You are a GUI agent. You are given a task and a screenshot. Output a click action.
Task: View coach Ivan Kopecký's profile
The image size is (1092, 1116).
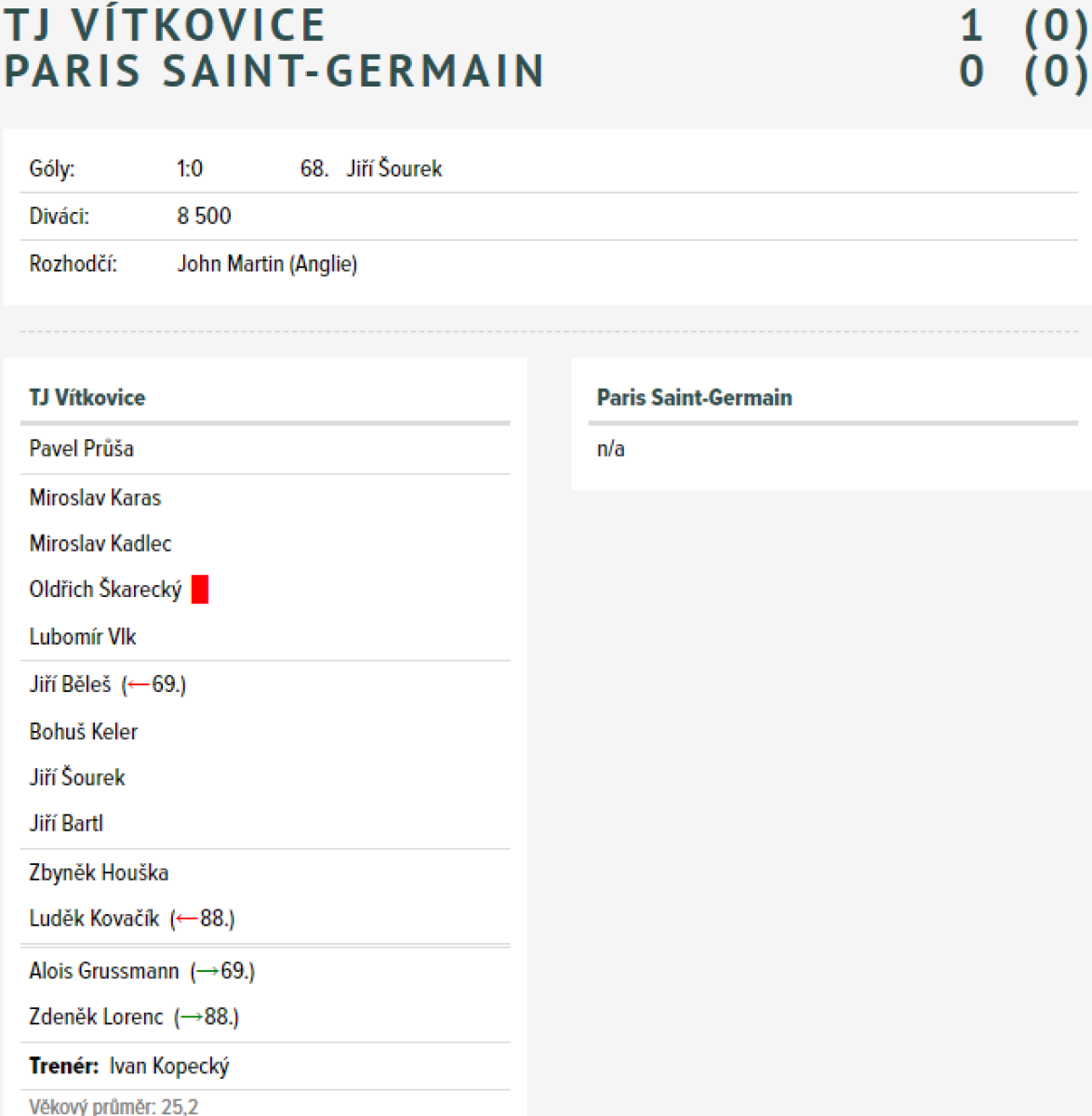click(x=169, y=1067)
